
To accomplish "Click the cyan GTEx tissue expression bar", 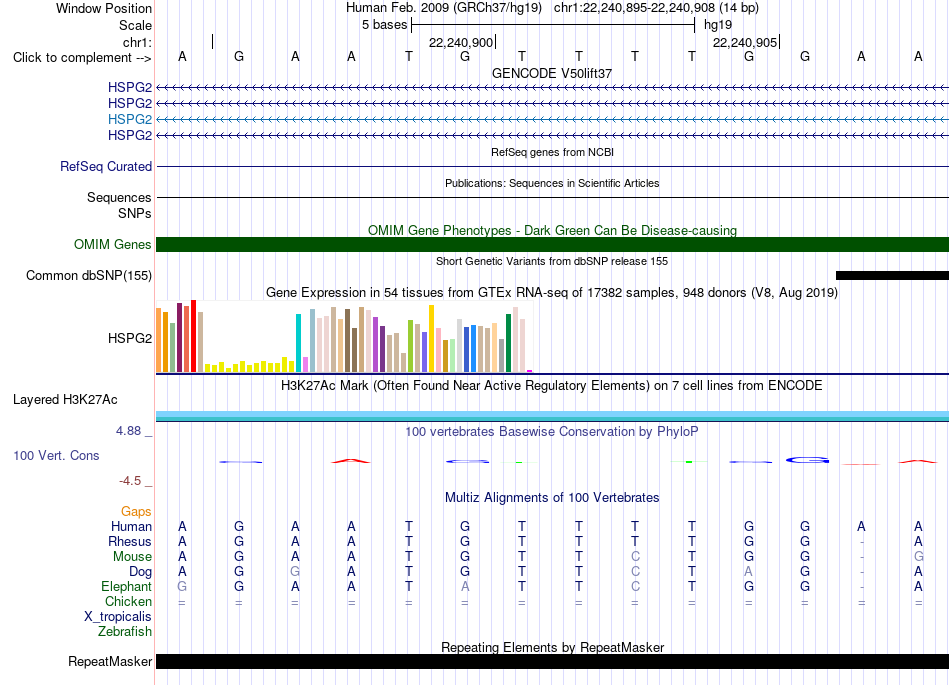I will point(298,343).
